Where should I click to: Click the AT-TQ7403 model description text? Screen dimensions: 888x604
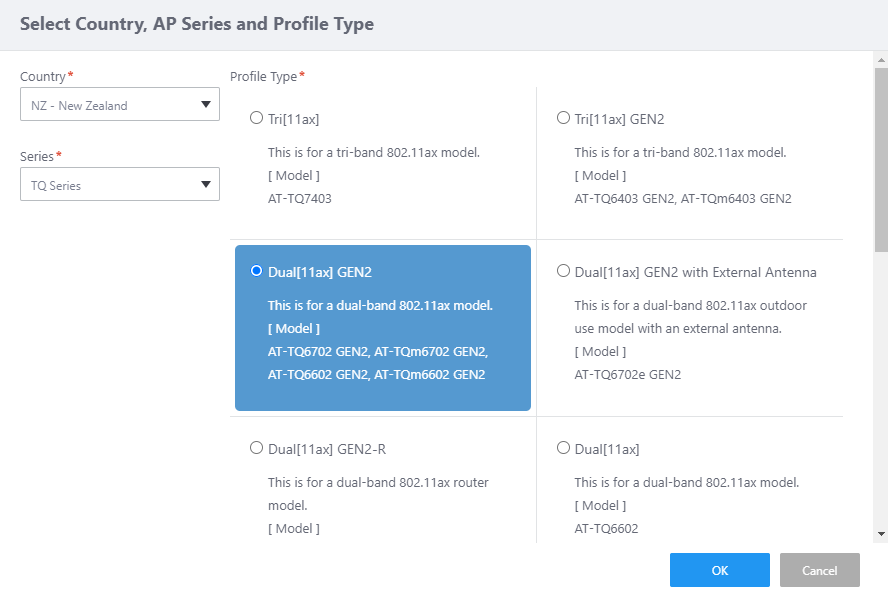[x=300, y=198]
